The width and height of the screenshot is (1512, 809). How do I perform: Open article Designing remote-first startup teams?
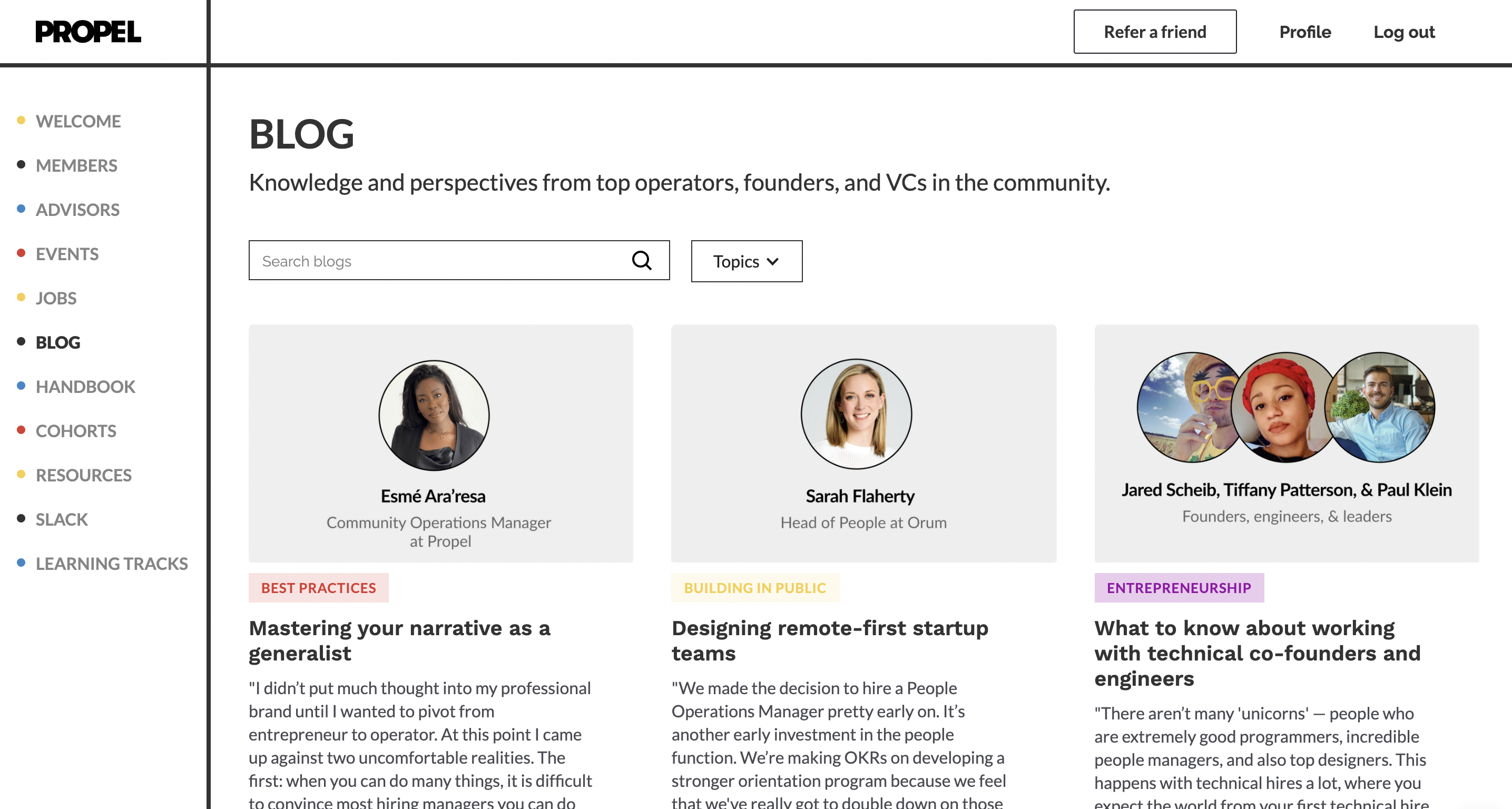(830, 640)
